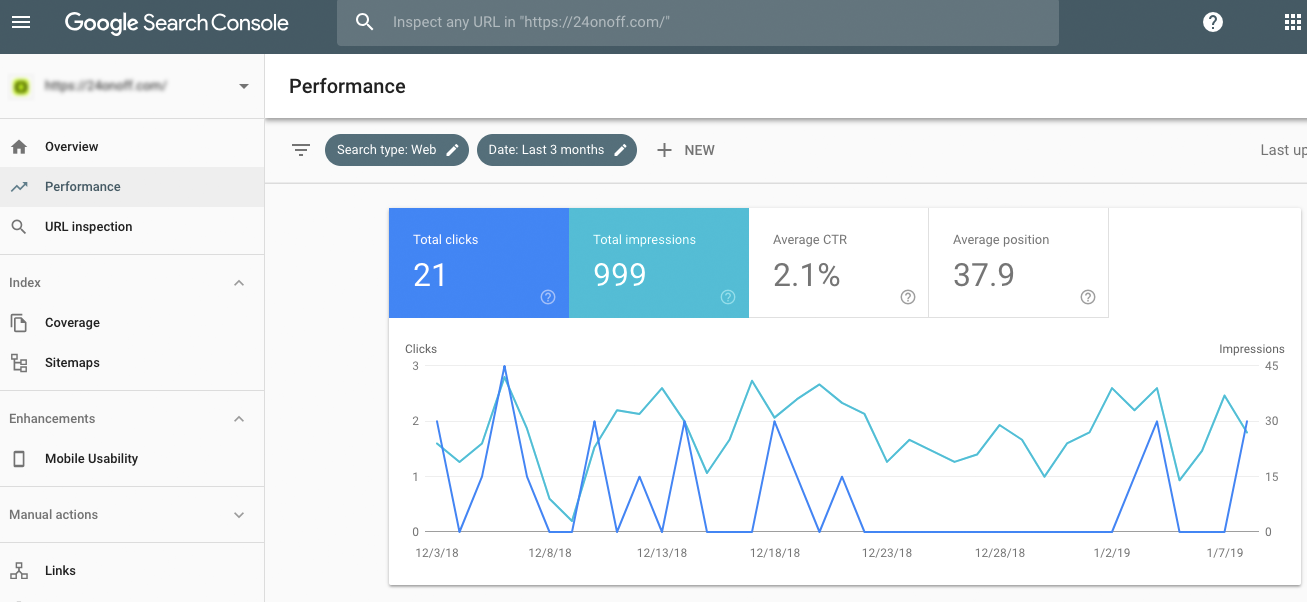Viewport: 1307px width, 602px height.
Task: Open Links report in sidebar
Action: pyautogui.click(x=132, y=571)
